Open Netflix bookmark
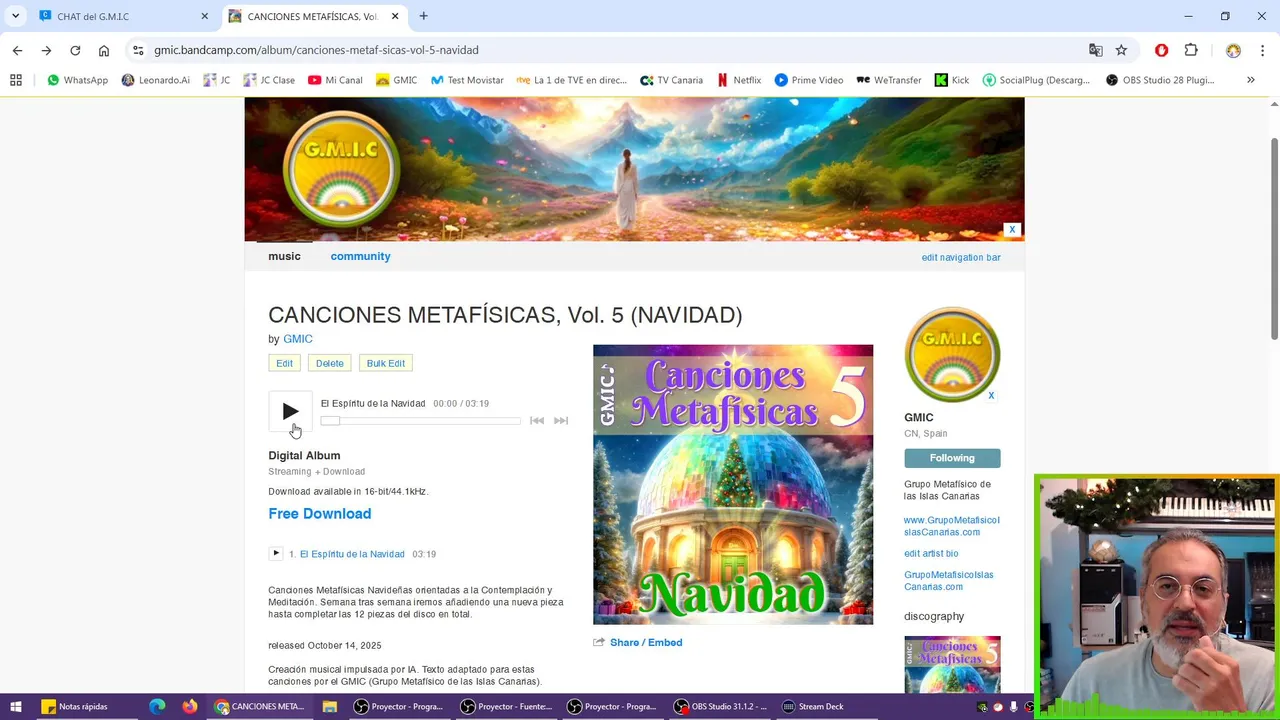This screenshot has width=1280, height=720. 739,80
